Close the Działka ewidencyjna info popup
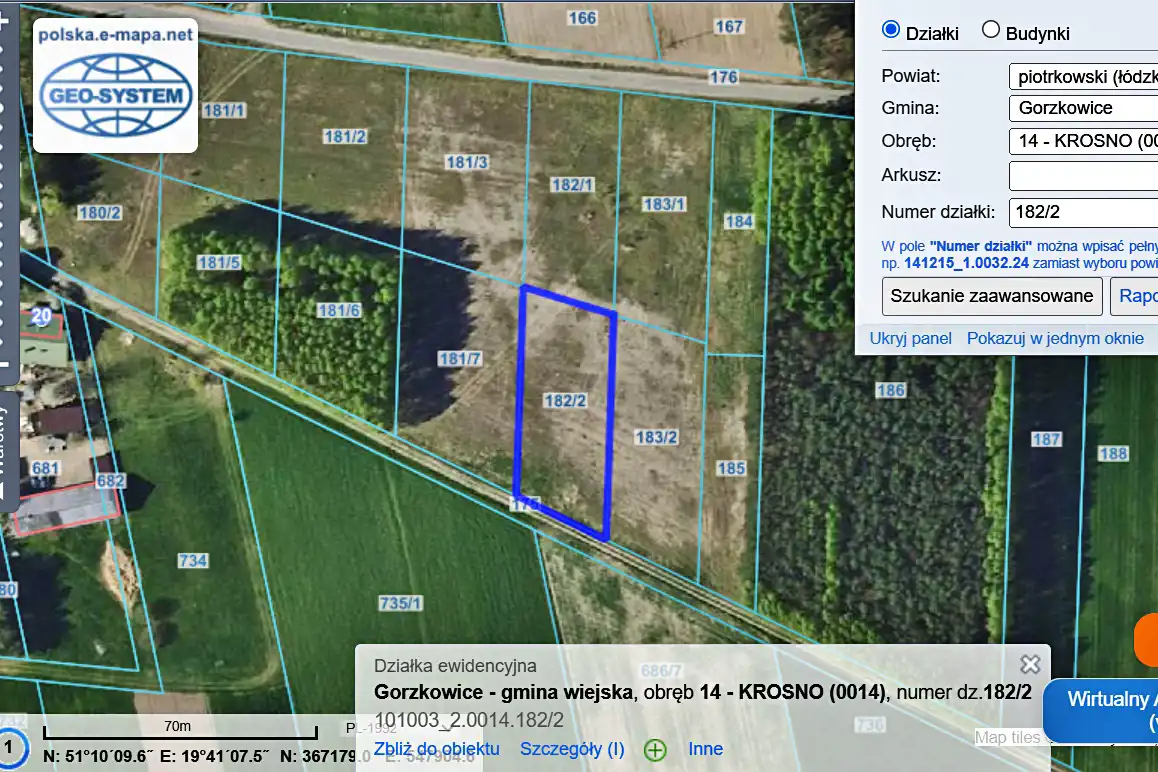 tap(1029, 665)
